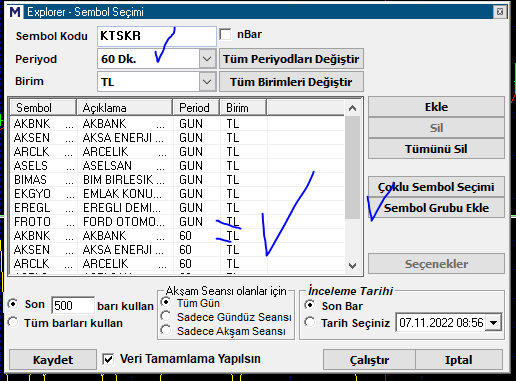Click Sembol Grubu Ekle button
The width and height of the screenshot is (516, 381).
pyautogui.click(x=436, y=208)
